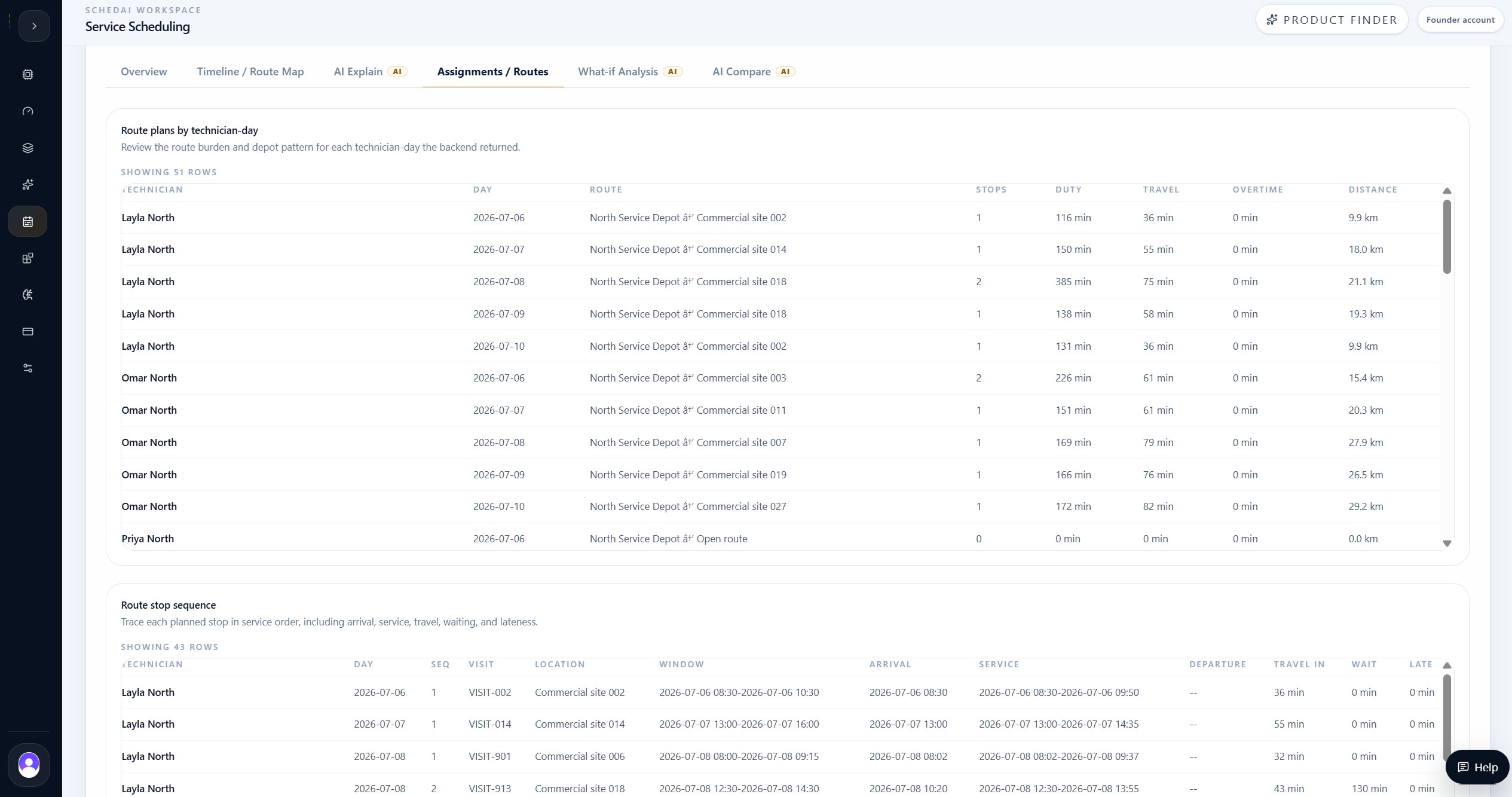This screenshot has height=797, width=1512.
Task: Click scroll-up arrow of route plans table
Action: tap(1447, 191)
